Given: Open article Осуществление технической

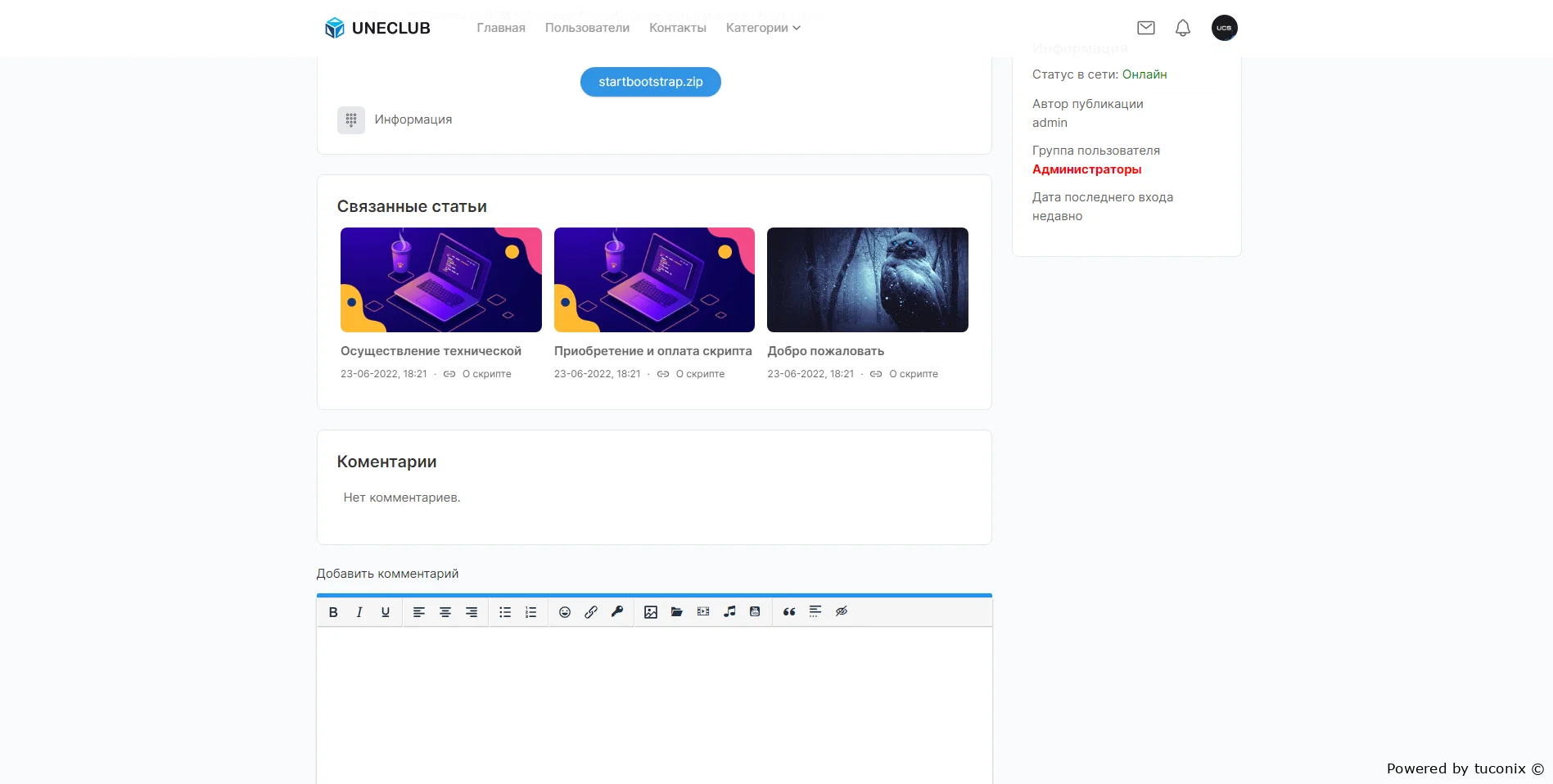Looking at the screenshot, I should (431, 351).
